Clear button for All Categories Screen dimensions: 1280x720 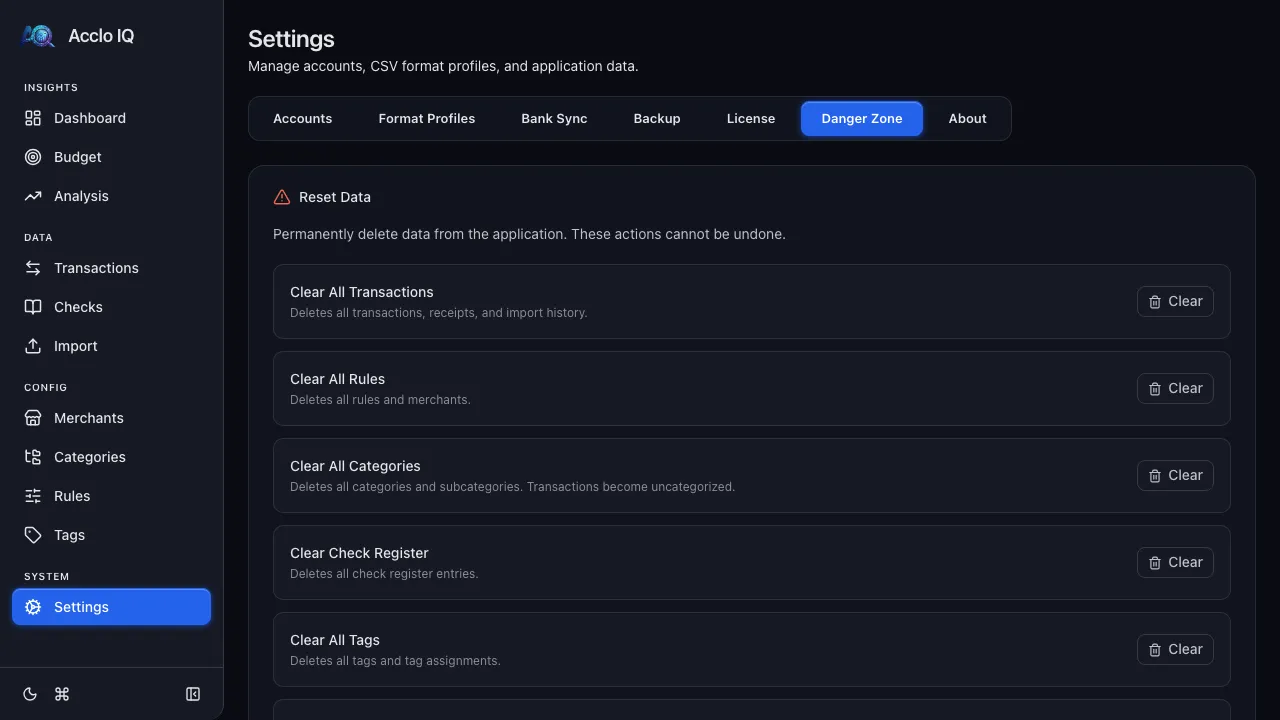[1175, 475]
